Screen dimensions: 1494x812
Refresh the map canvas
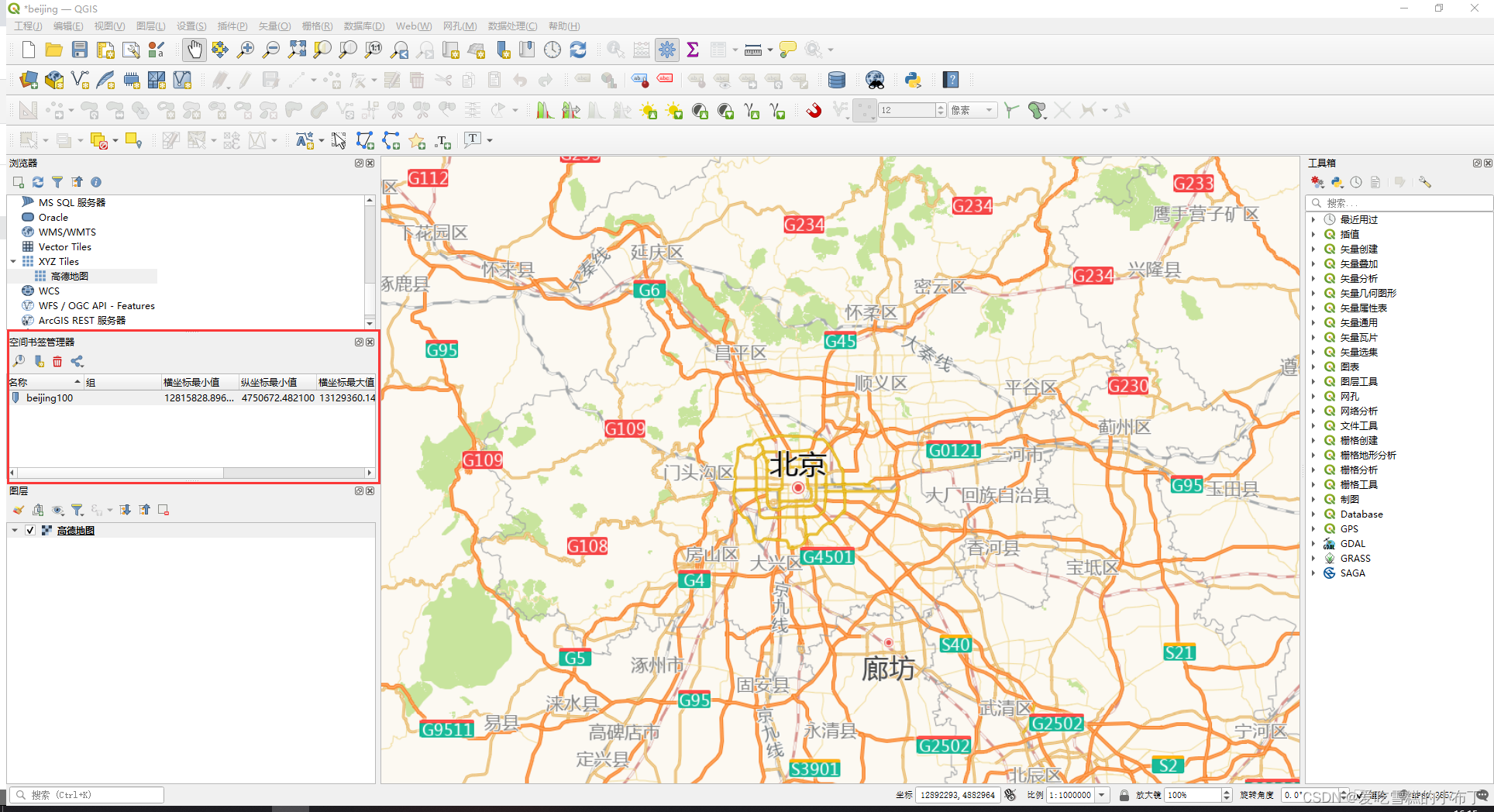[x=578, y=50]
